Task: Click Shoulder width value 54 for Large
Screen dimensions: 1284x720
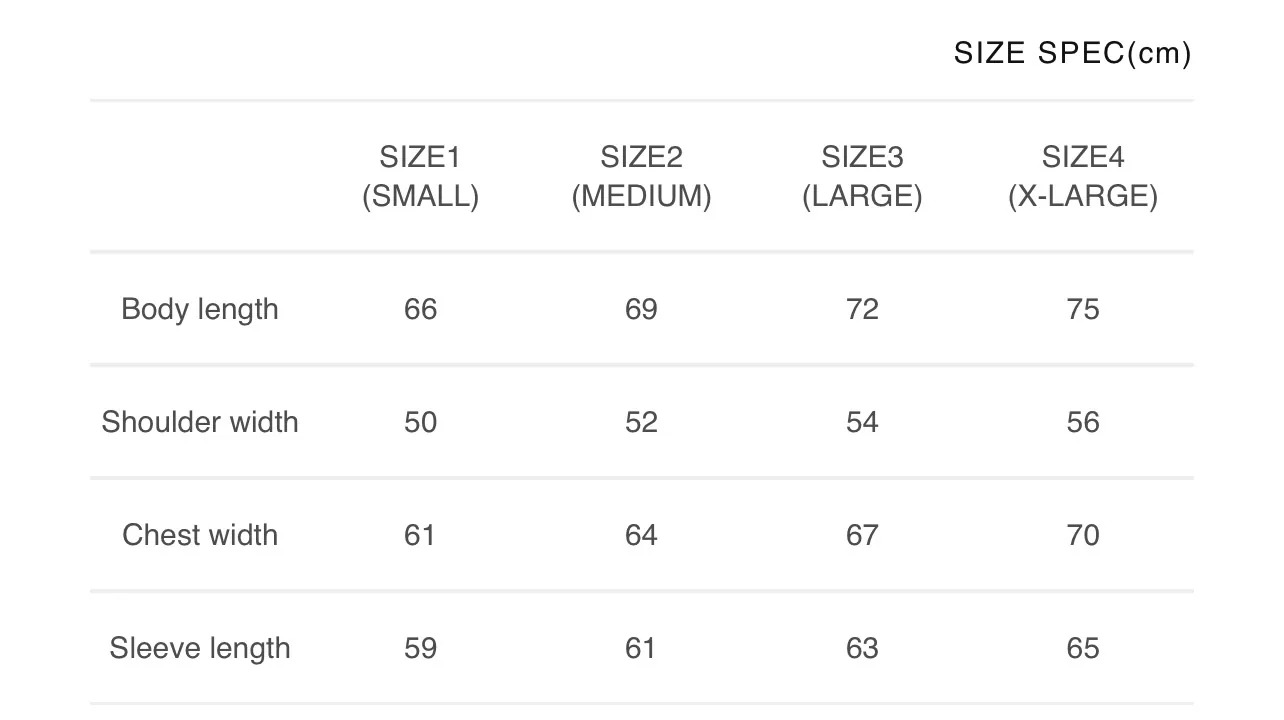Action: pos(862,422)
